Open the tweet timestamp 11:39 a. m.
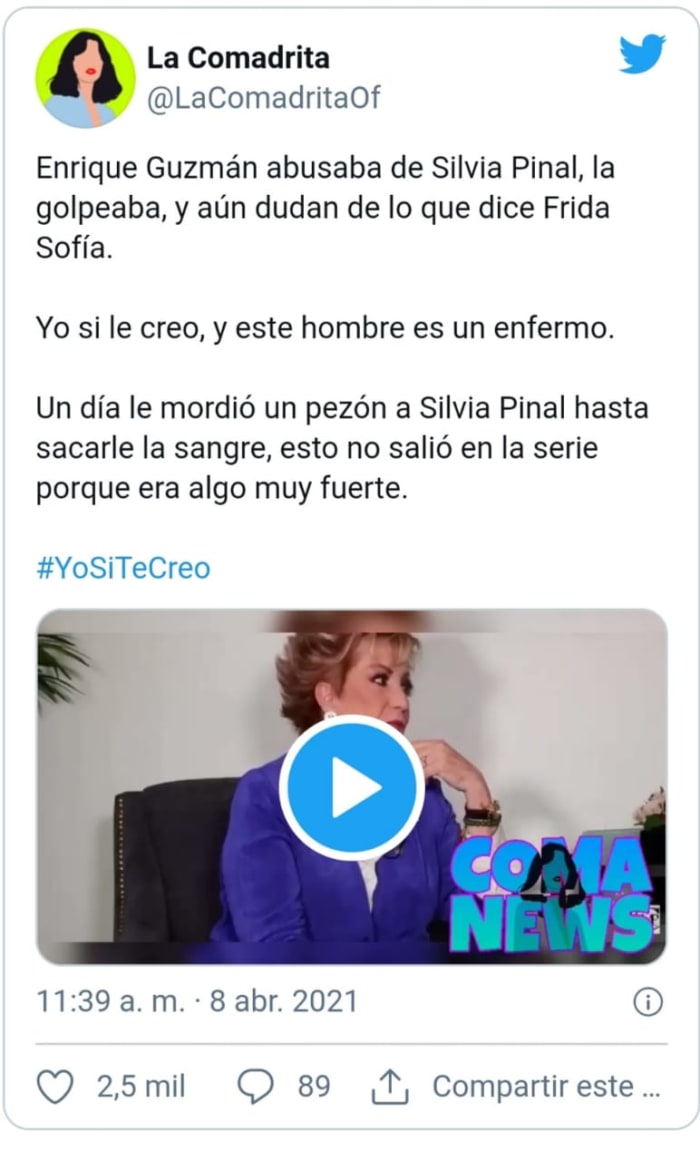This screenshot has width=700, height=1161. point(110,1001)
